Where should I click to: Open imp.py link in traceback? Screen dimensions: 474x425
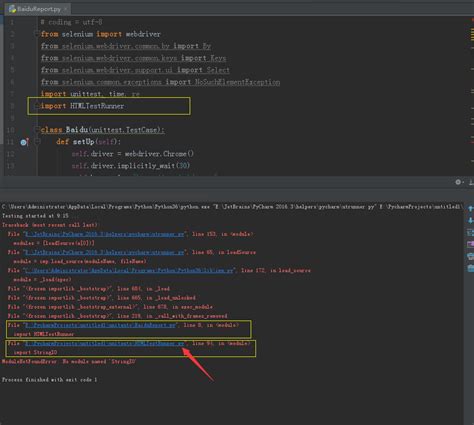[x=129, y=270]
